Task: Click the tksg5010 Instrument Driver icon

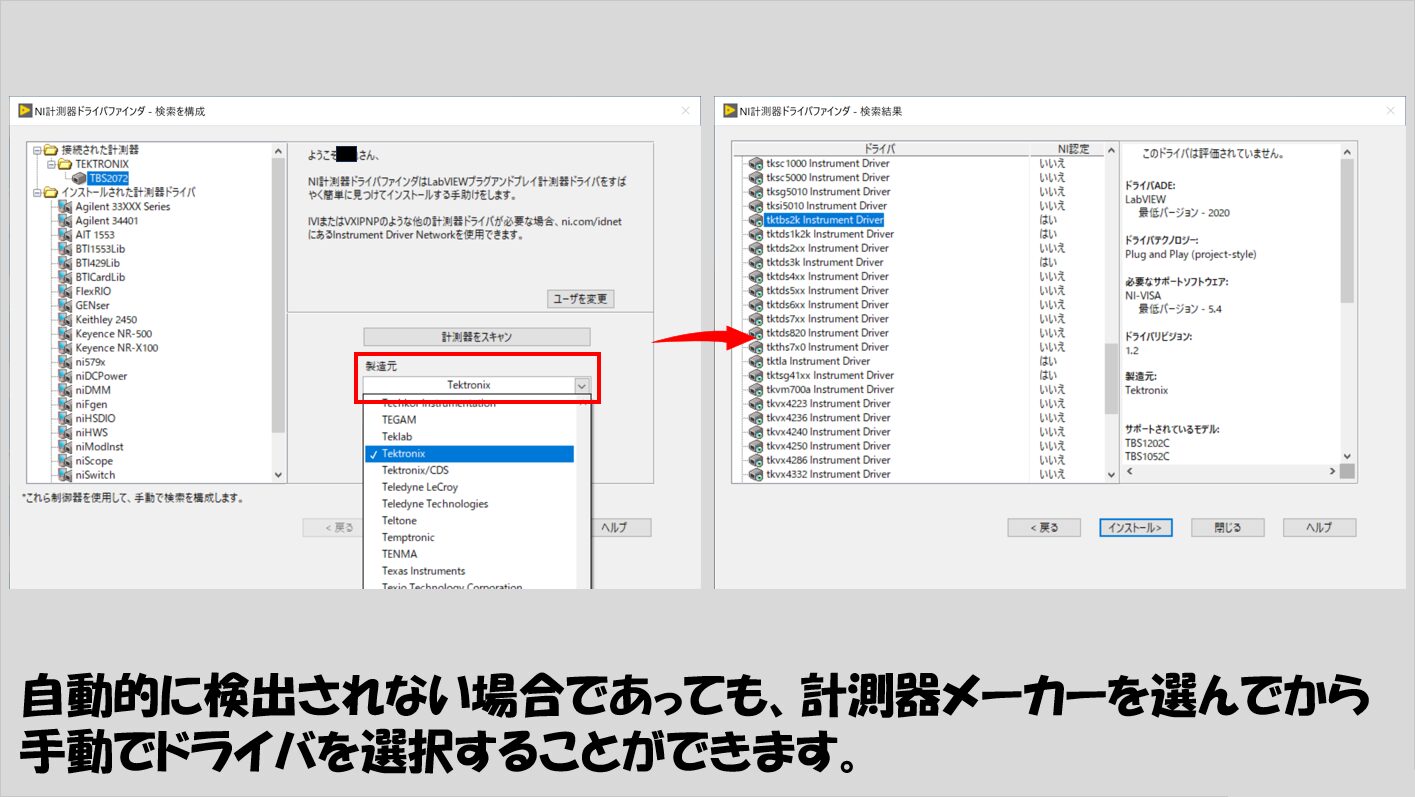Action: click(756, 191)
